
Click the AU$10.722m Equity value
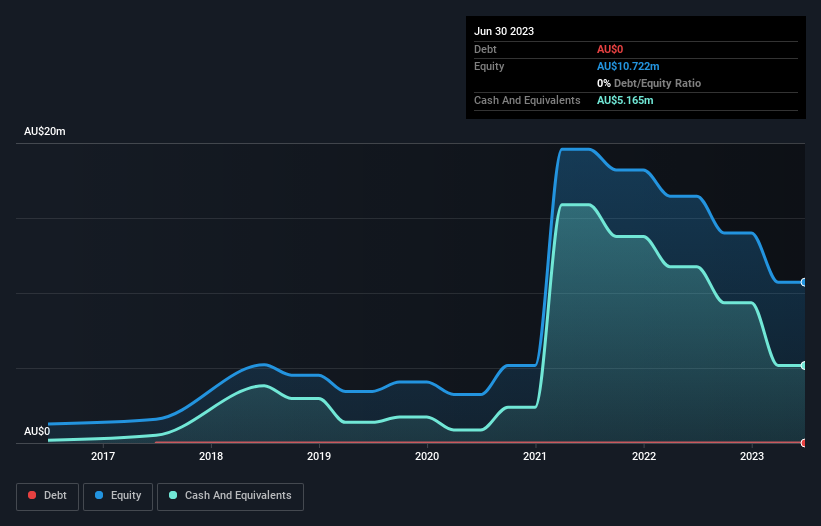pyautogui.click(x=628, y=66)
